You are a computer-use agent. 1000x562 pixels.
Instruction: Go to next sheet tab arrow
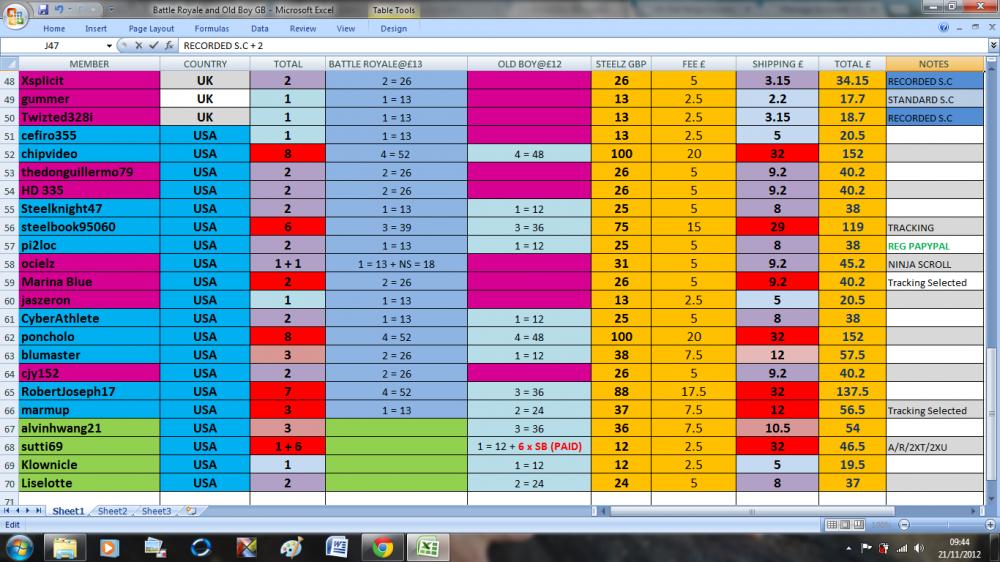pos(27,511)
